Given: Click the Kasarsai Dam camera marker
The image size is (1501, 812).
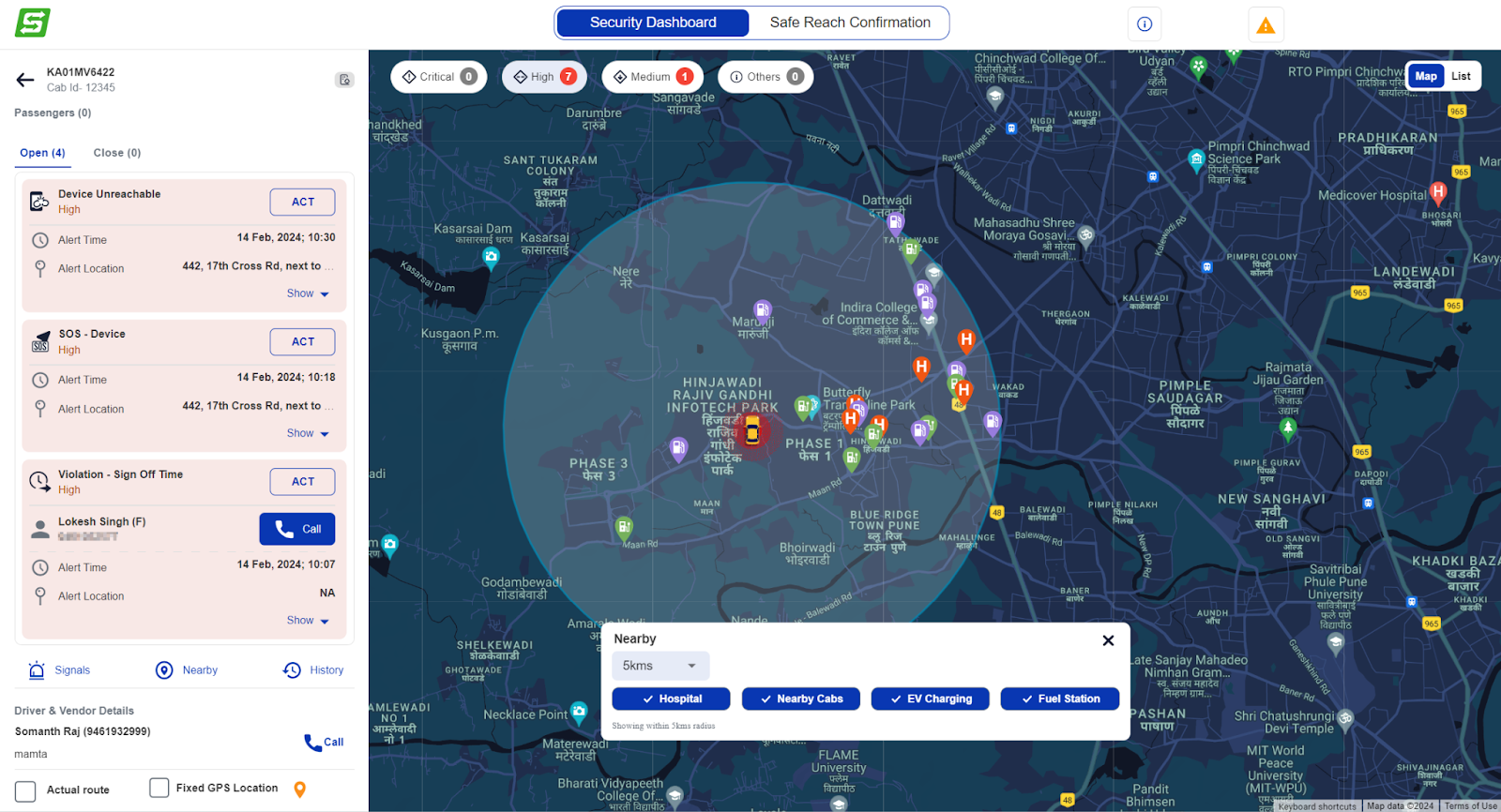Looking at the screenshot, I should tap(491, 256).
